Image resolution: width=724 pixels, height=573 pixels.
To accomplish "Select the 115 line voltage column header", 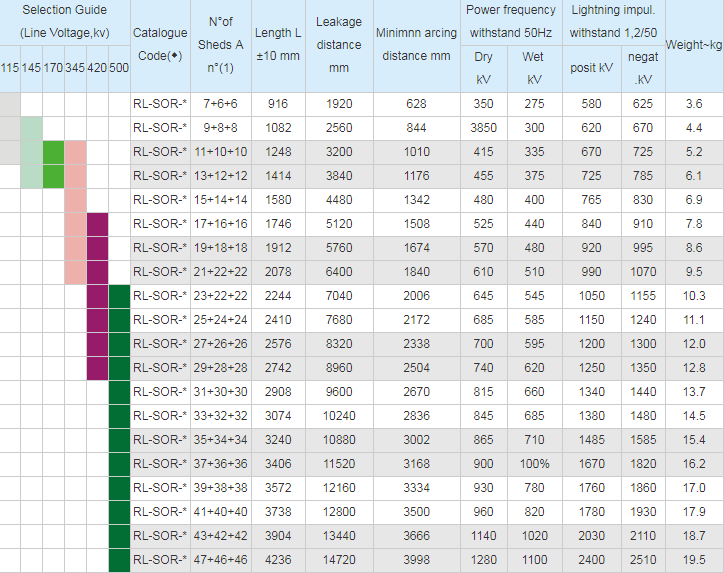I will coord(10,68).
